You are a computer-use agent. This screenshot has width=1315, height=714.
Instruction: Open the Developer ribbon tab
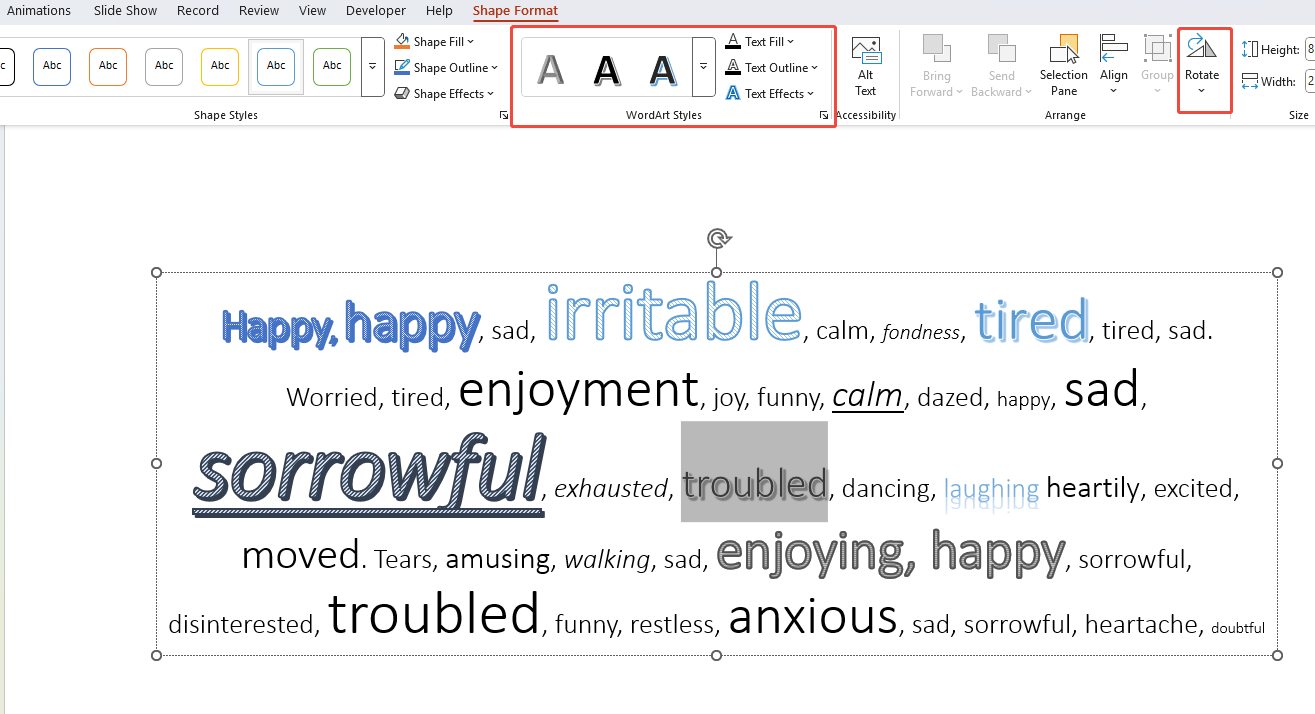click(375, 10)
